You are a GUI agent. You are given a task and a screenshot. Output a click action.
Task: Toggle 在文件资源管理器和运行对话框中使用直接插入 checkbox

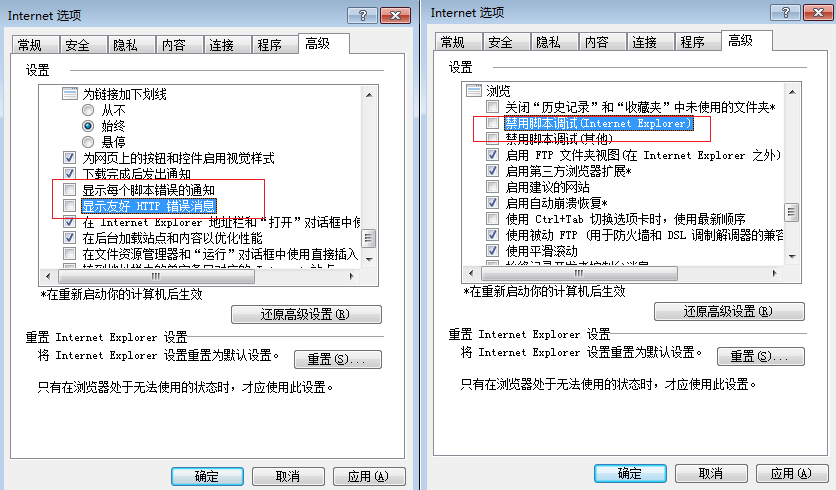[x=69, y=253]
